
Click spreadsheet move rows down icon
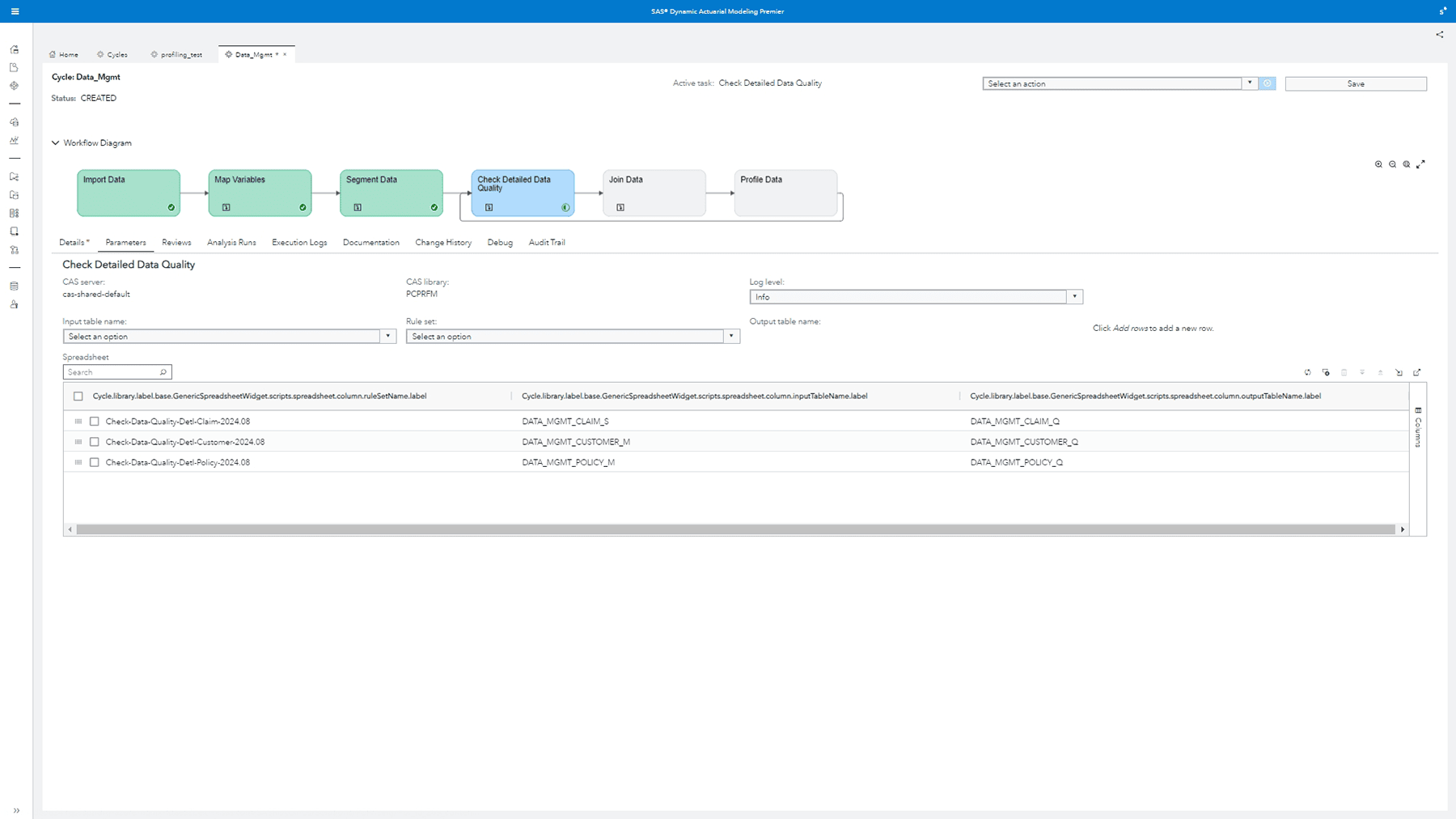[1362, 372]
